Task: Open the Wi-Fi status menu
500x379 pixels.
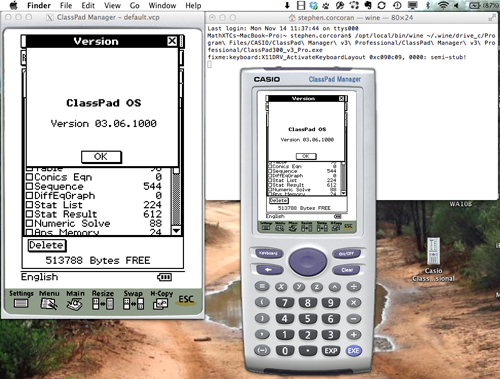Action: click(443, 5)
